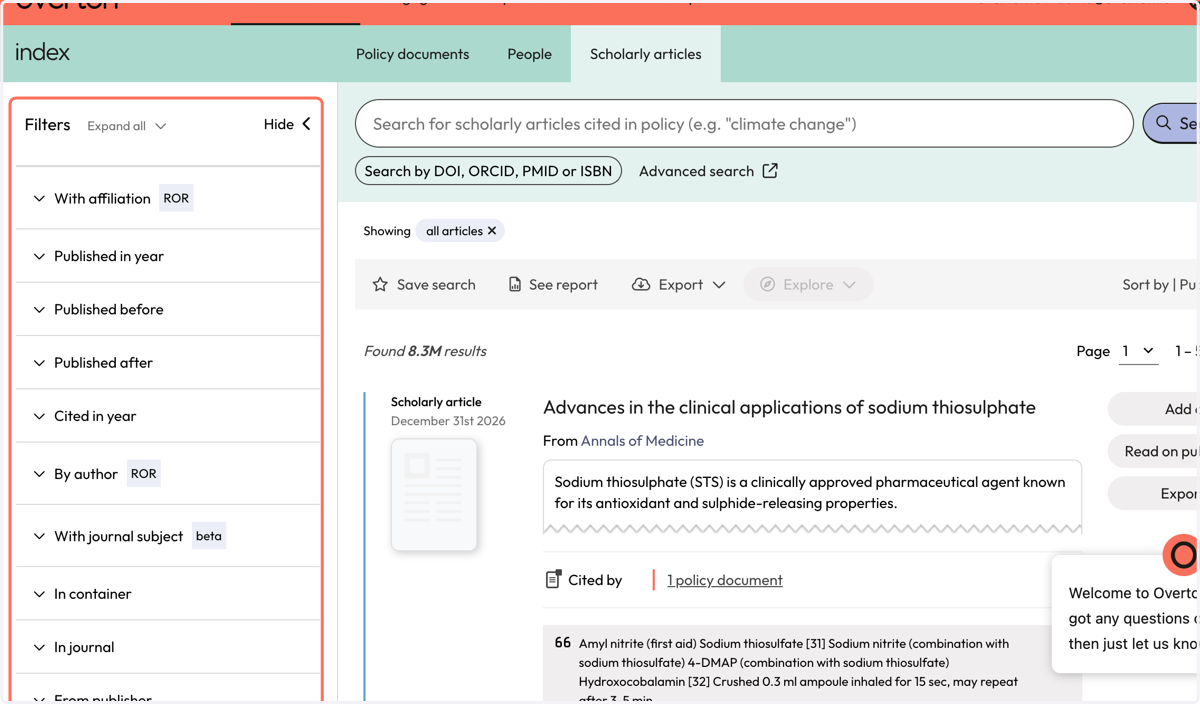Screen dimensions: 1200x704
Task: Expand the With affiliation filter
Action: point(168,198)
